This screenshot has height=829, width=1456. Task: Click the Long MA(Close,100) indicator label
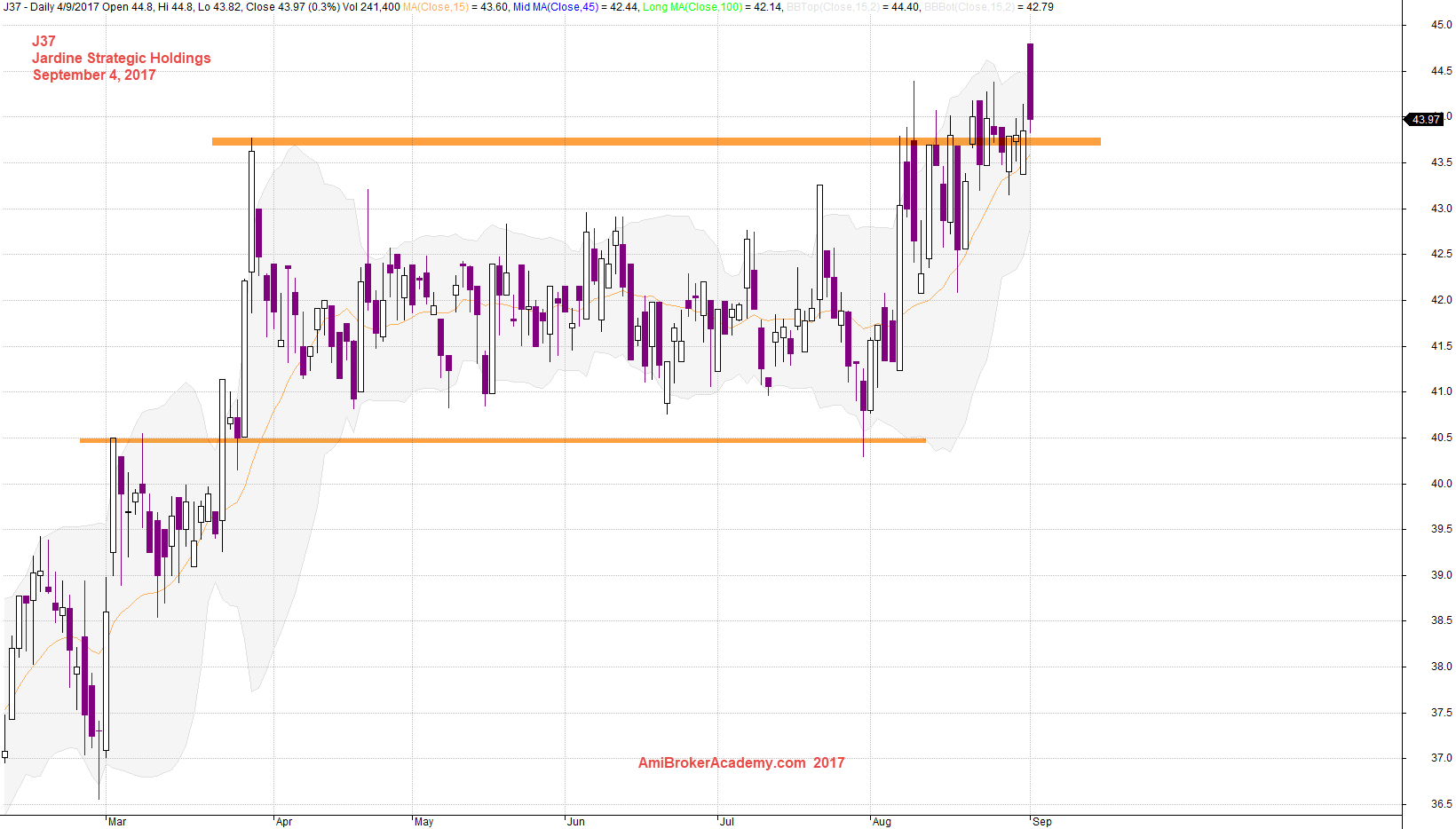692,7
